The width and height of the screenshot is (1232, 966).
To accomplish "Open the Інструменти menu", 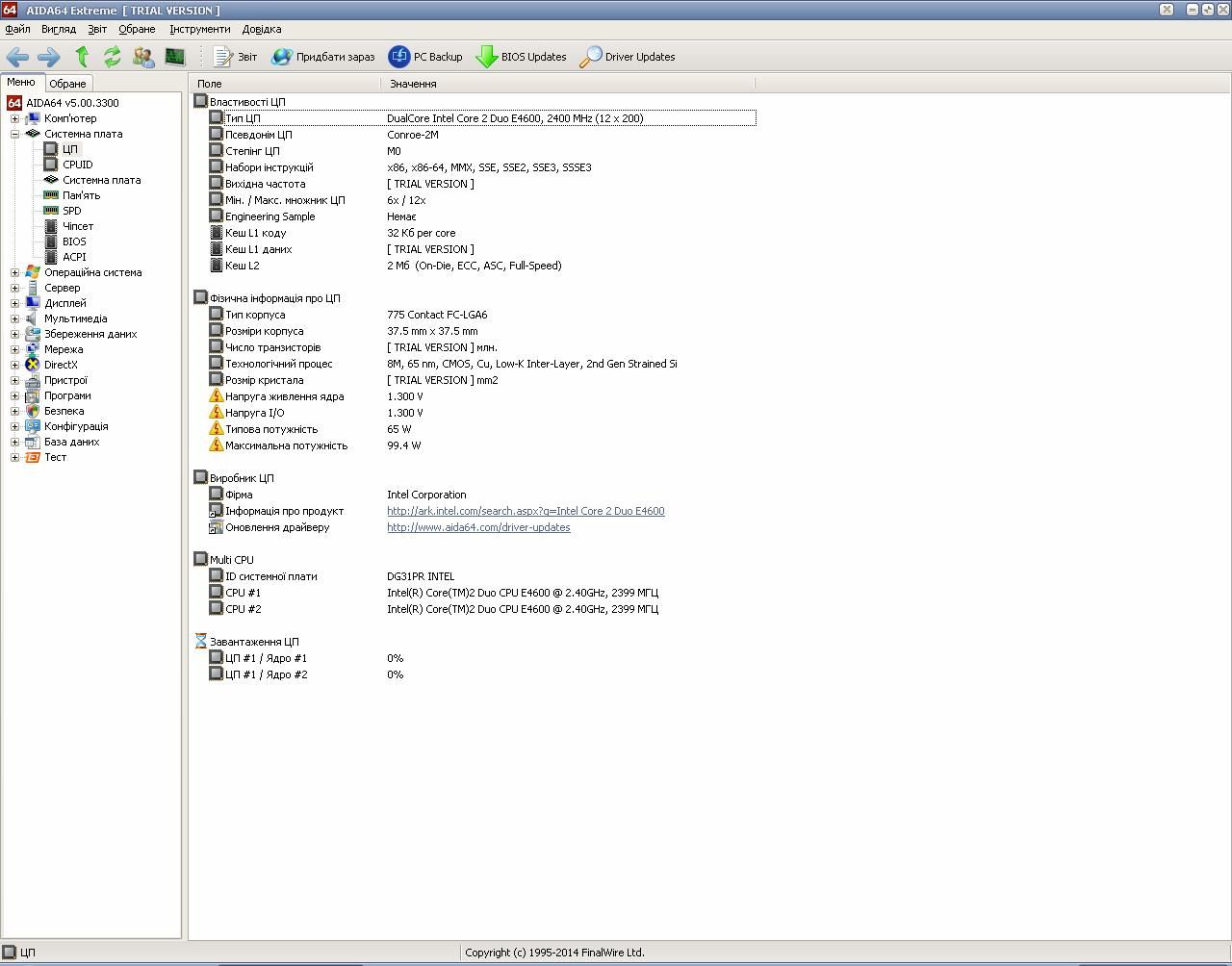I will pyautogui.click(x=200, y=29).
